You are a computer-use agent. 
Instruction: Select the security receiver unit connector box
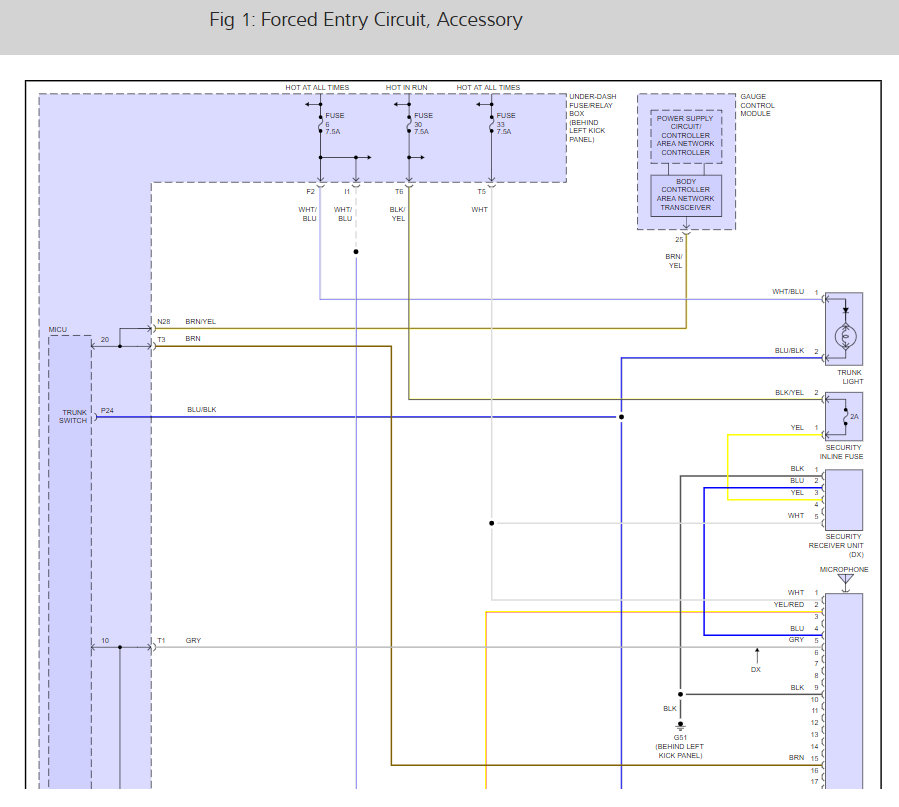tap(844, 500)
